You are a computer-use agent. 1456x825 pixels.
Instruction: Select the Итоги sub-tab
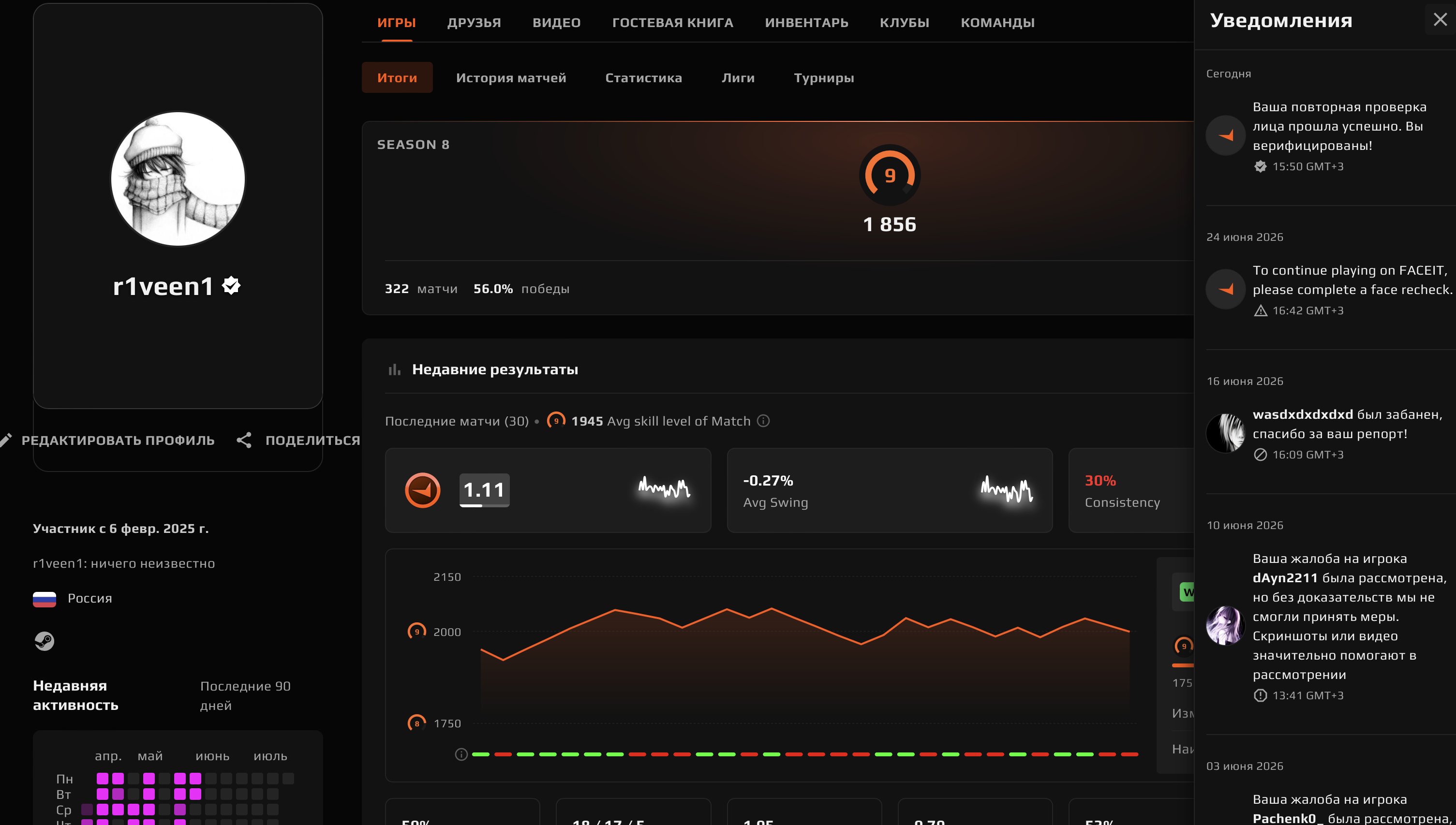click(x=397, y=78)
